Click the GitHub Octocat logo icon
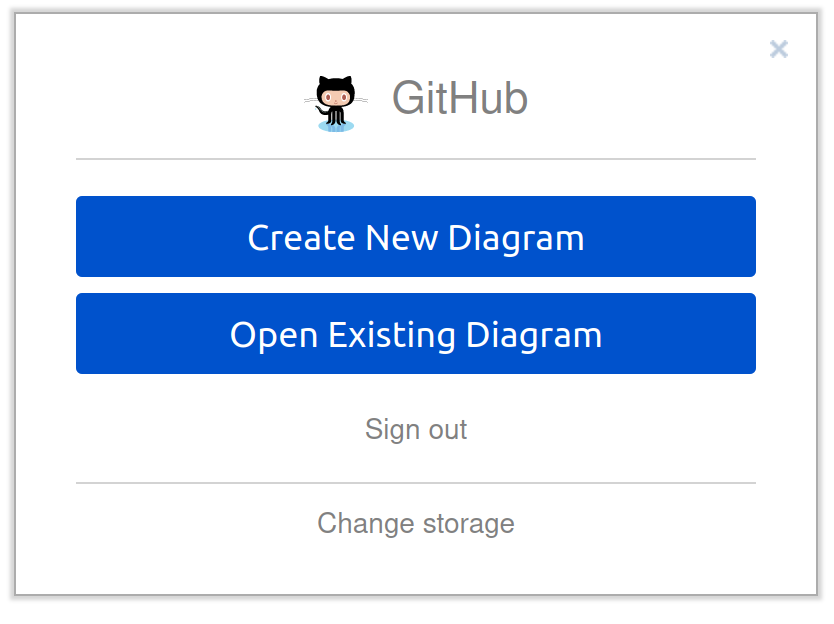Image resolution: width=834 pixels, height=624 pixels. (336, 103)
